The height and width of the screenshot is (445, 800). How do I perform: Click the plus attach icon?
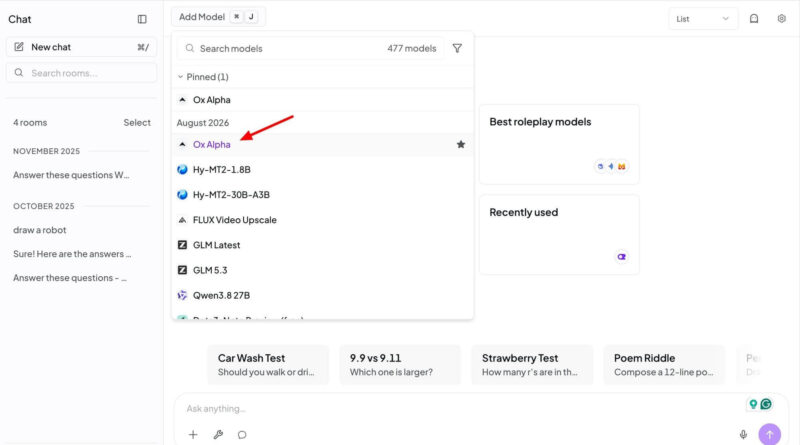(x=193, y=435)
